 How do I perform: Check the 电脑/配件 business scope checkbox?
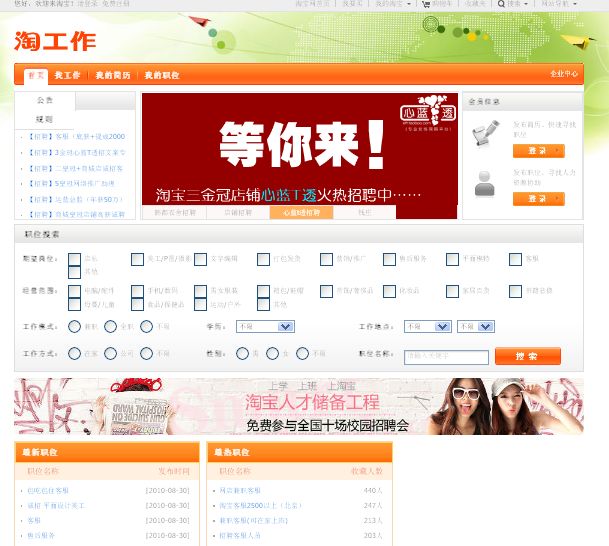coord(74,291)
